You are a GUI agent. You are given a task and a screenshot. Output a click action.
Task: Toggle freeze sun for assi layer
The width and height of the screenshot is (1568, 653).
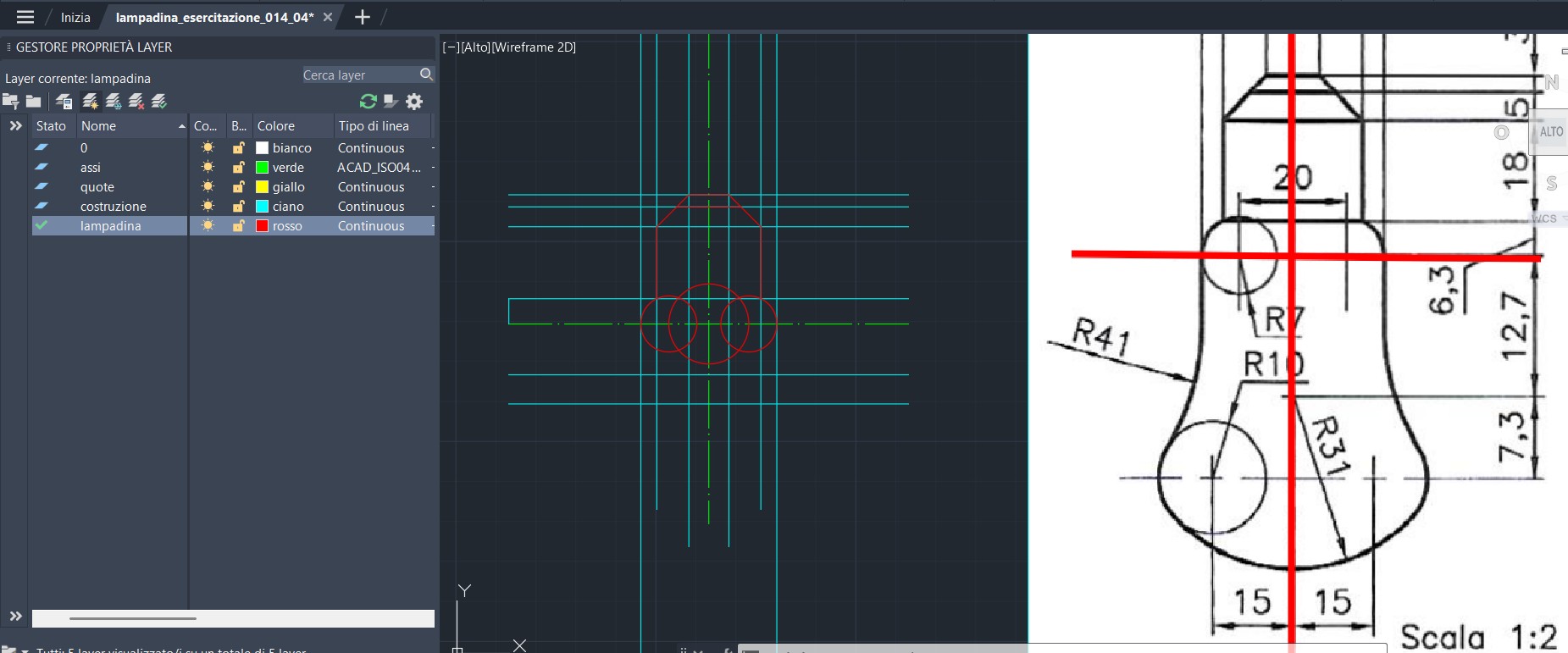click(x=208, y=168)
